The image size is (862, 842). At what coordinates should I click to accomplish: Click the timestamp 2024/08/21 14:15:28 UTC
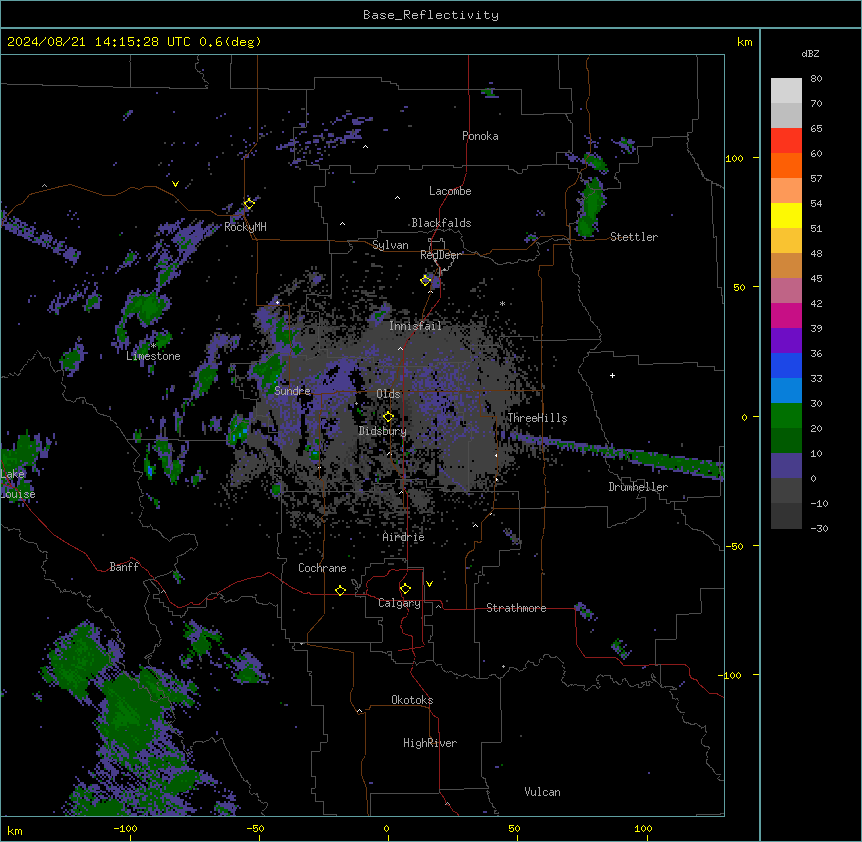point(99,42)
